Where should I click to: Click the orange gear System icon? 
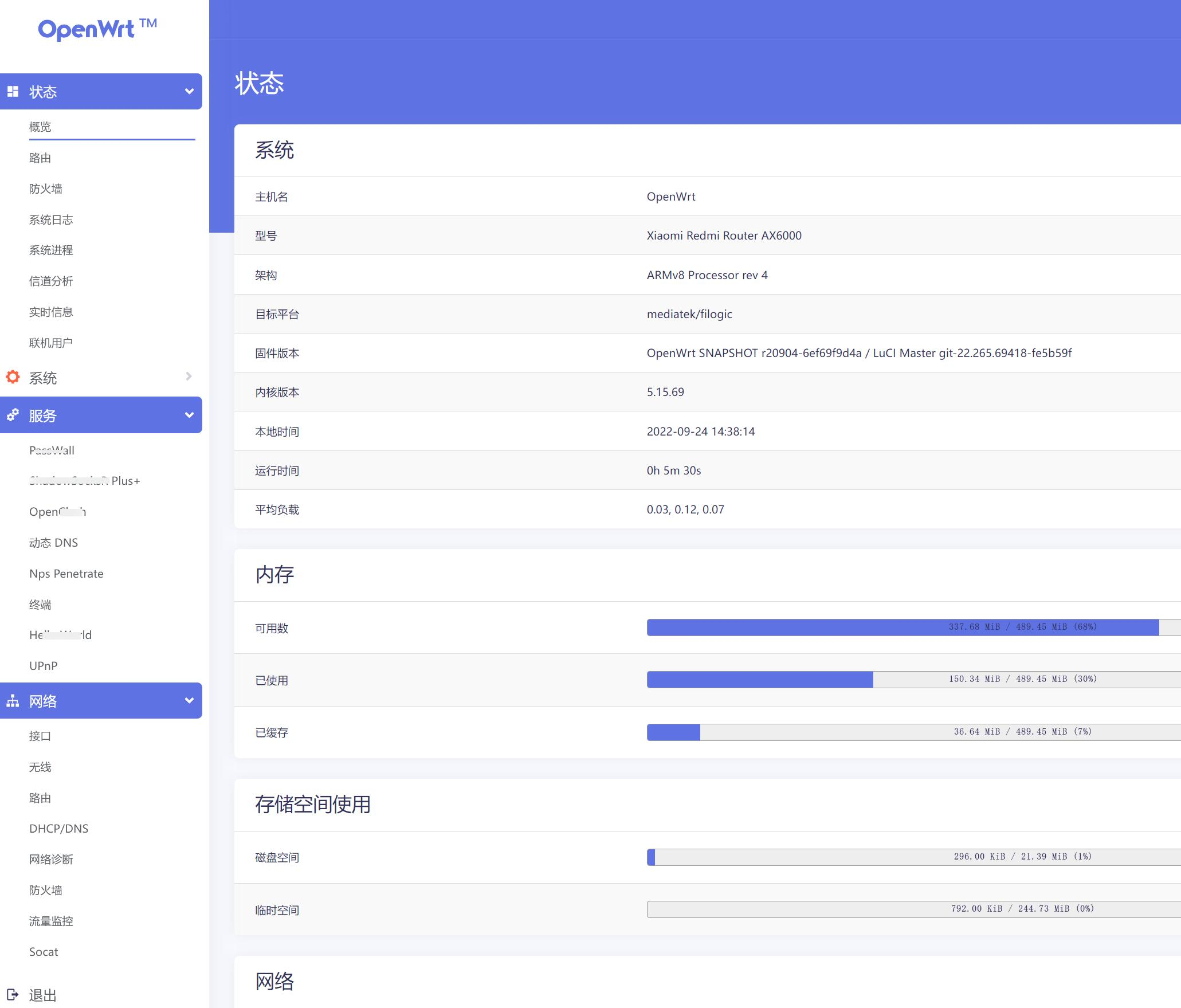tap(13, 377)
